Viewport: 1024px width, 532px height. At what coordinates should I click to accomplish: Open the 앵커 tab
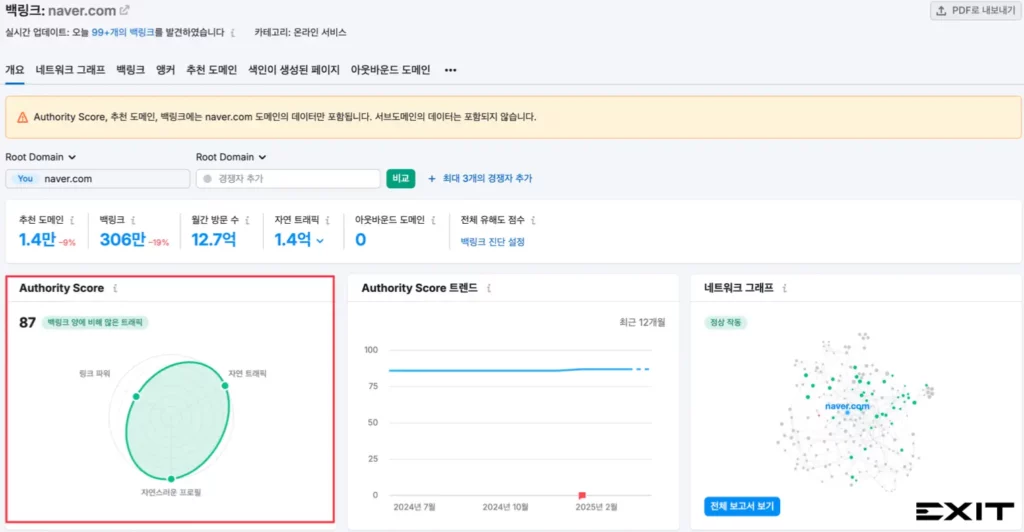click(x=165, y=70)
